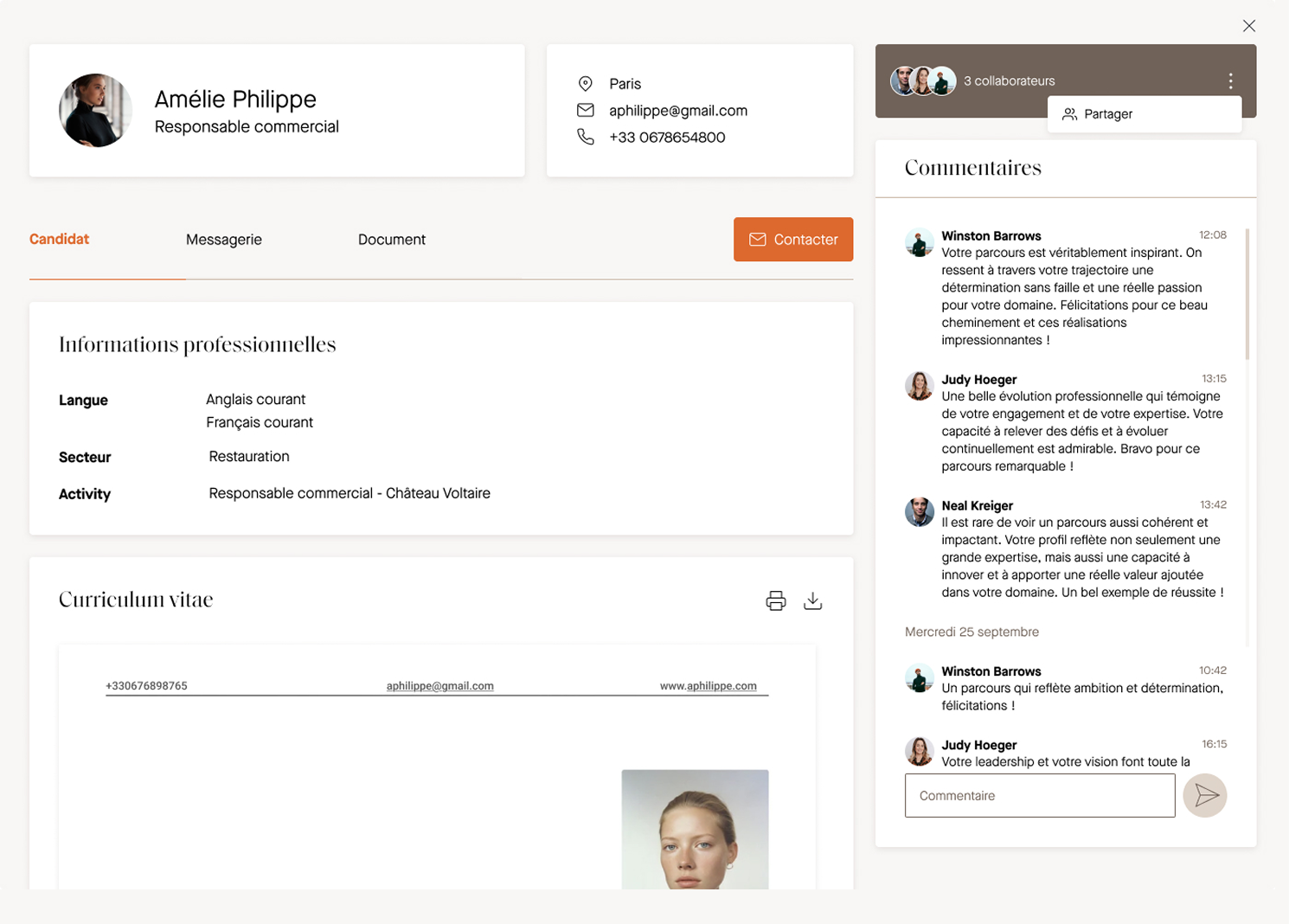Screen dimensions: 1289x924
Task: Click the collaborators avatar group
Action: coord(923,81)
